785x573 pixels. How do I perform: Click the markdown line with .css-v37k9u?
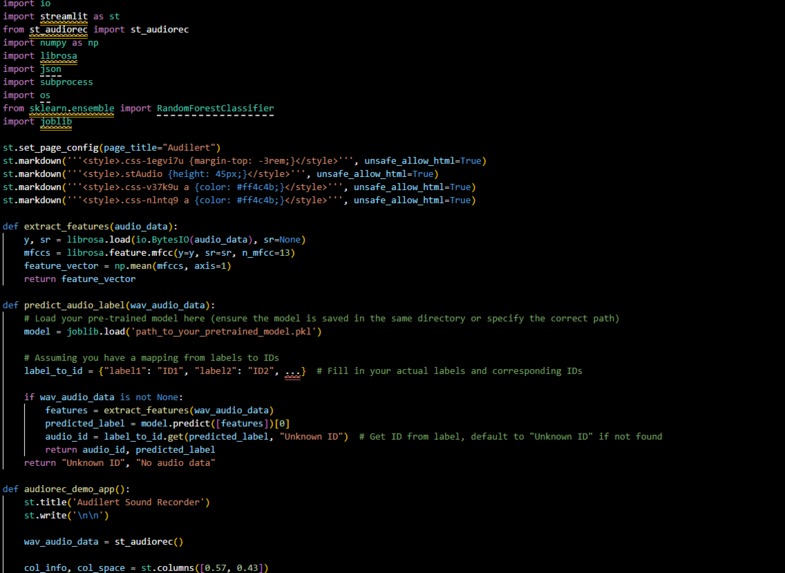tap(239, 187)
